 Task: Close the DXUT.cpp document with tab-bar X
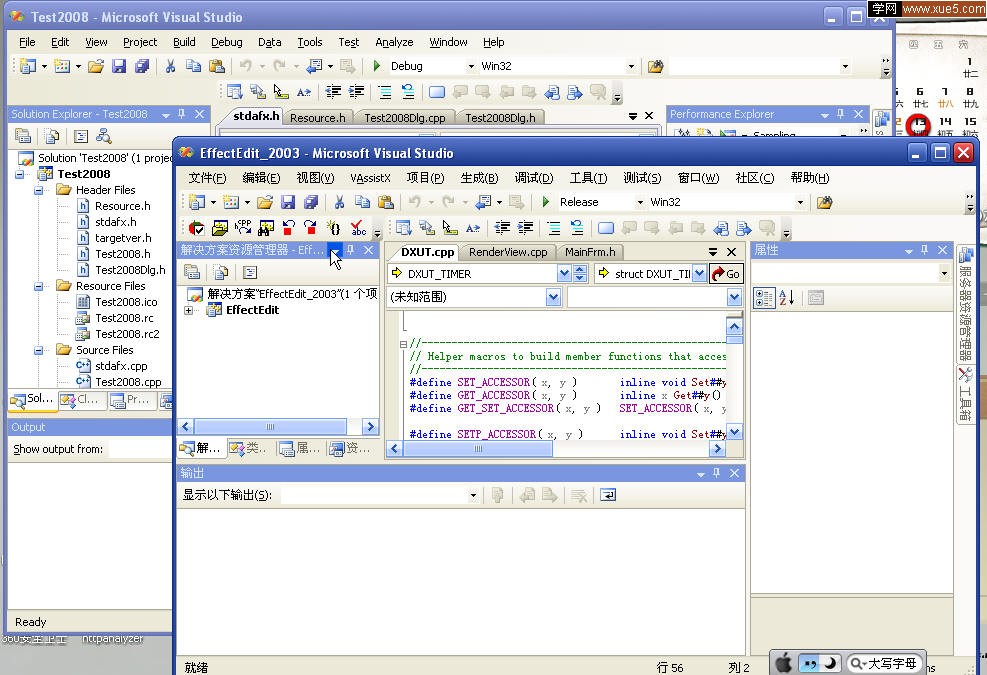(731, 252)
